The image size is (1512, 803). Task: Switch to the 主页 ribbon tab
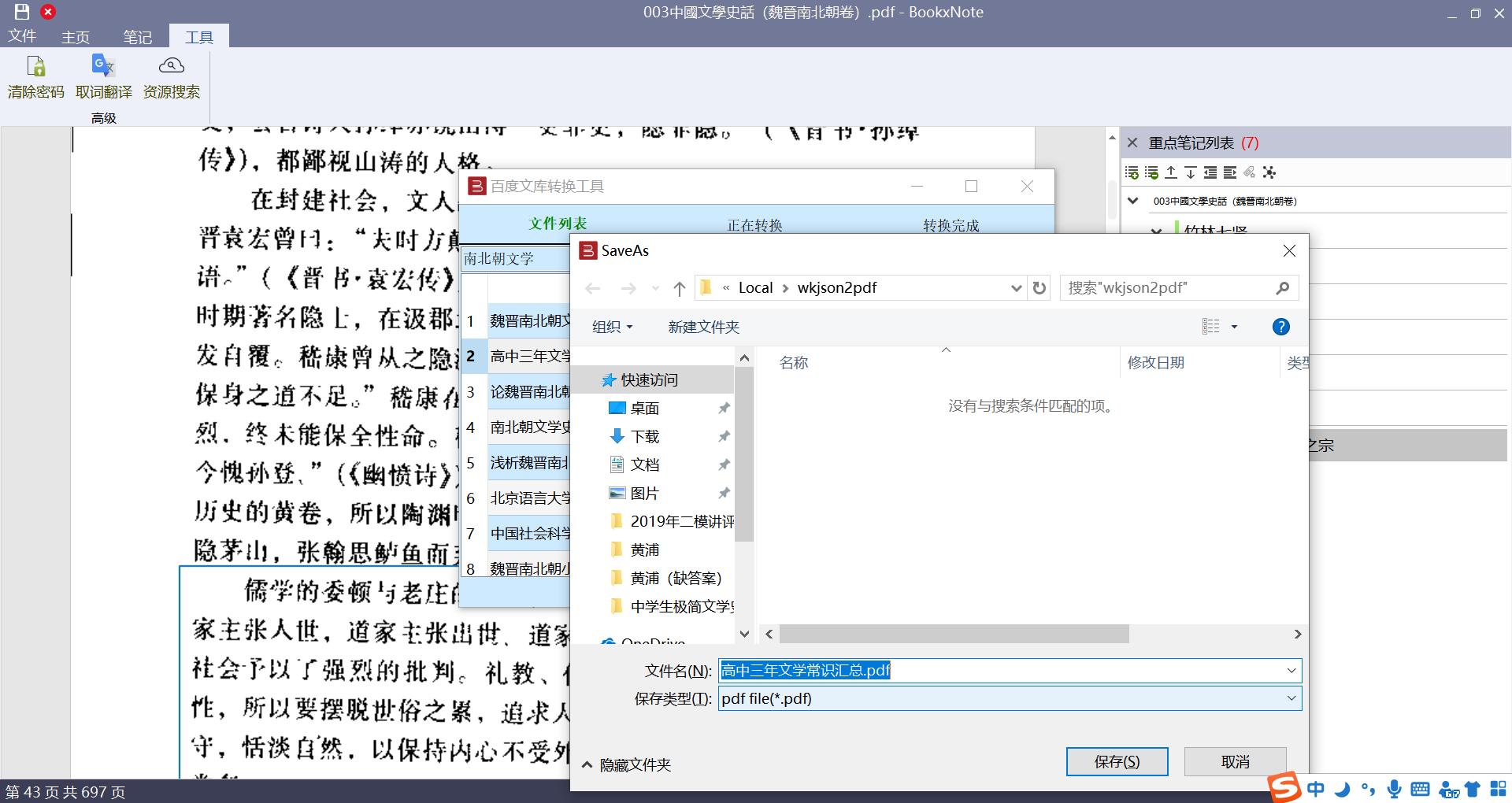point(75,36)
